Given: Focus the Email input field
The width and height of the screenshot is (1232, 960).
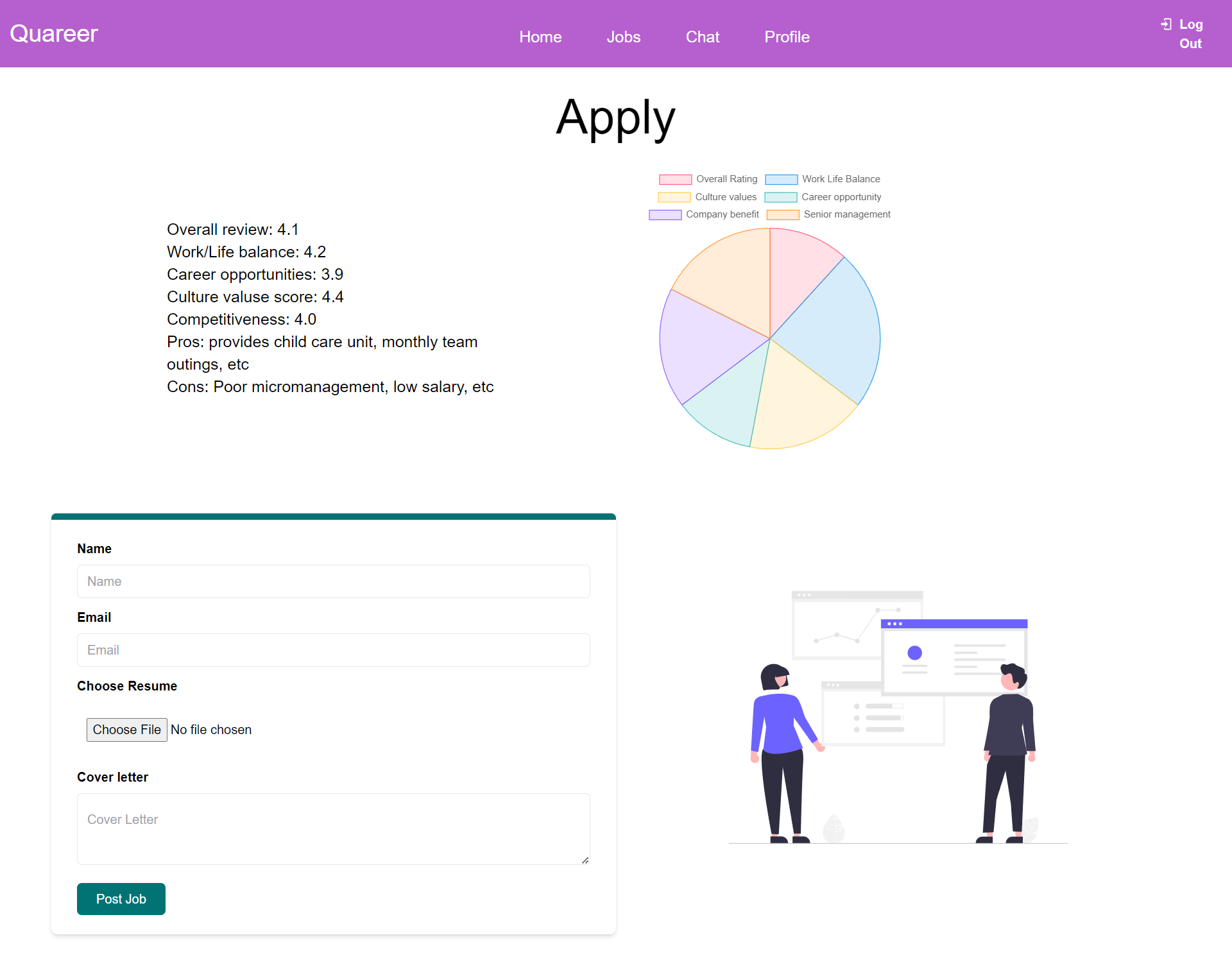Looking at the screenshot, I should click(333, 650).
